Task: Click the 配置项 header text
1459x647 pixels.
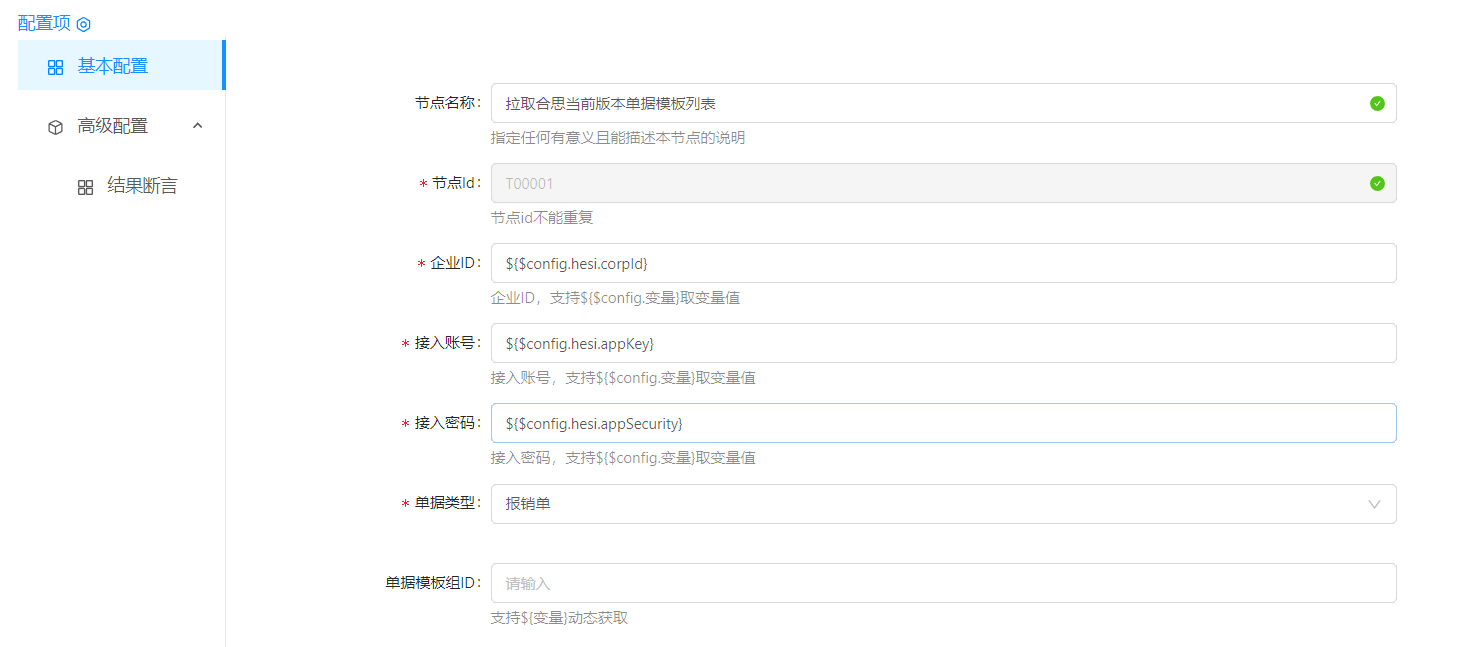Action: 44,23
